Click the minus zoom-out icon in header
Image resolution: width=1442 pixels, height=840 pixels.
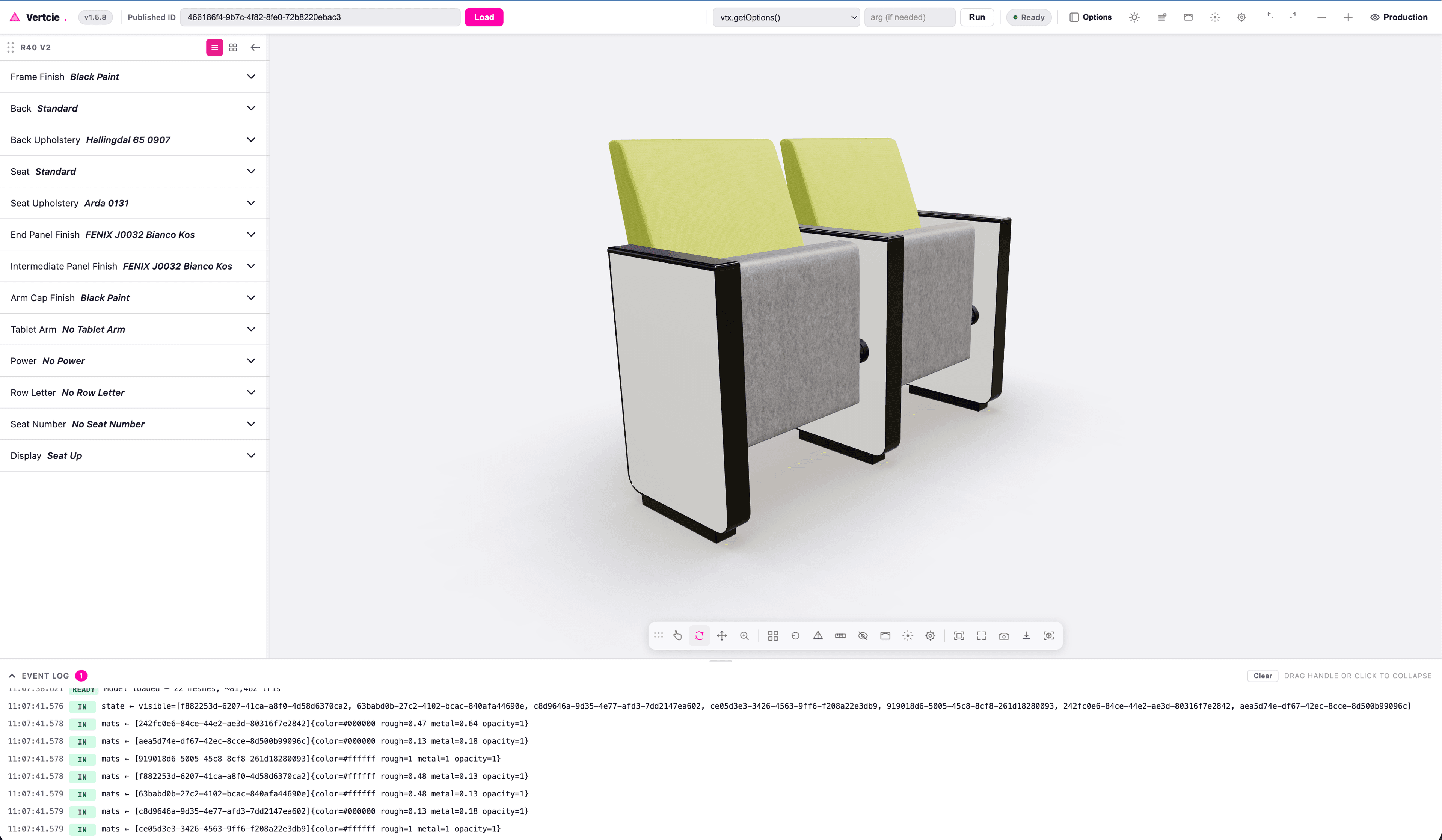(1321, 17)
